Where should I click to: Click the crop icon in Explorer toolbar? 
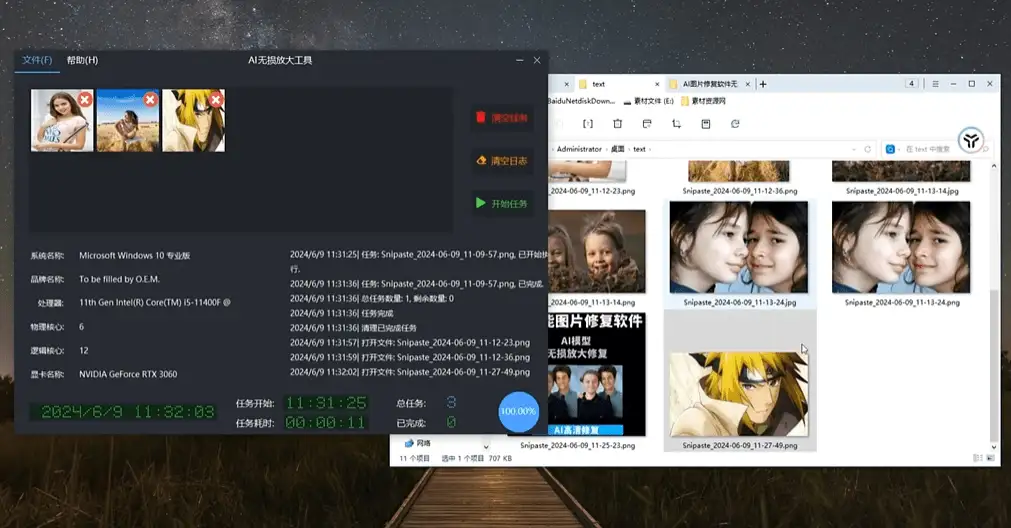[677, 124]
